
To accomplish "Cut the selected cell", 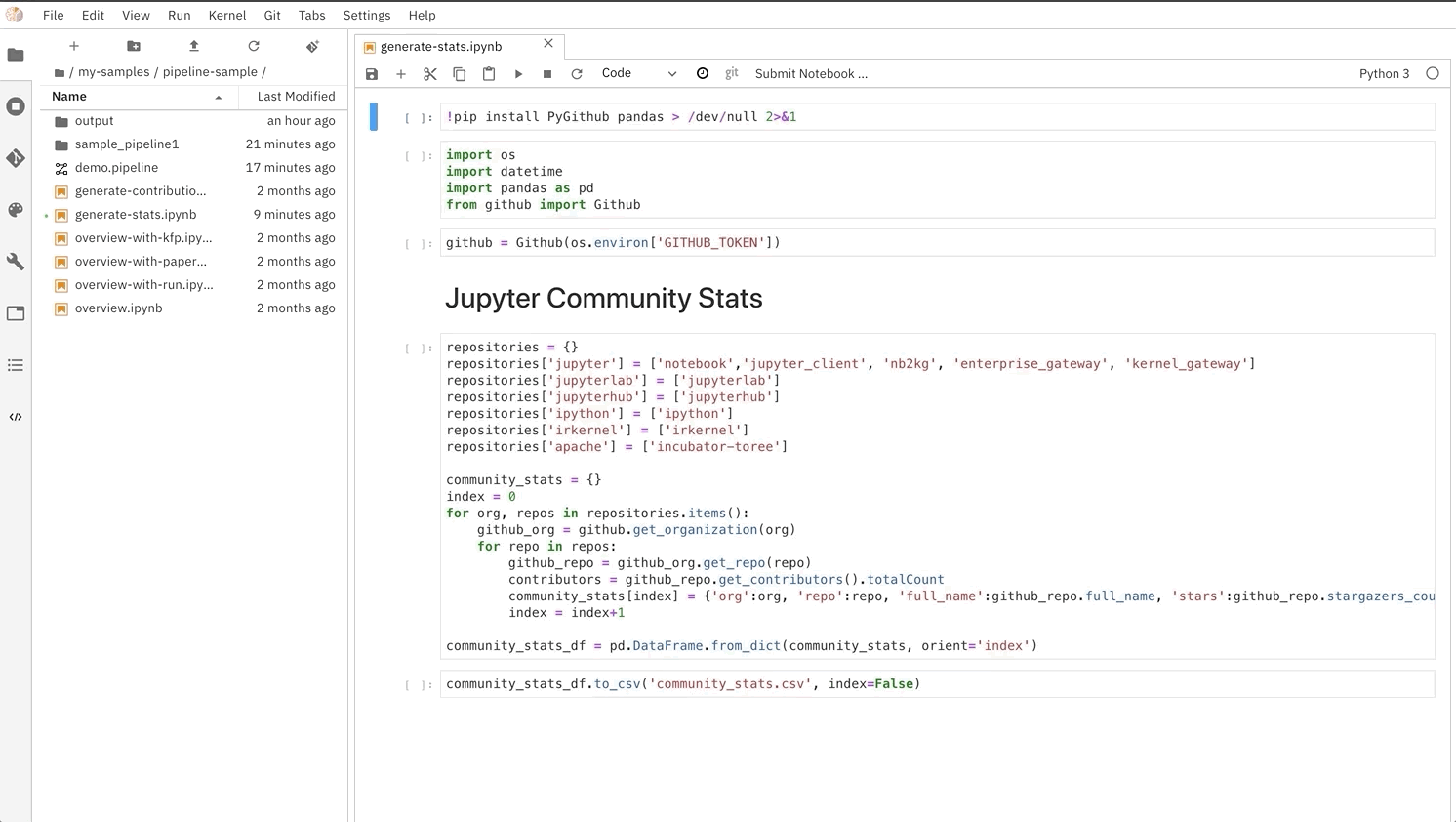I will pyautogui.click(x=430, y=74).
